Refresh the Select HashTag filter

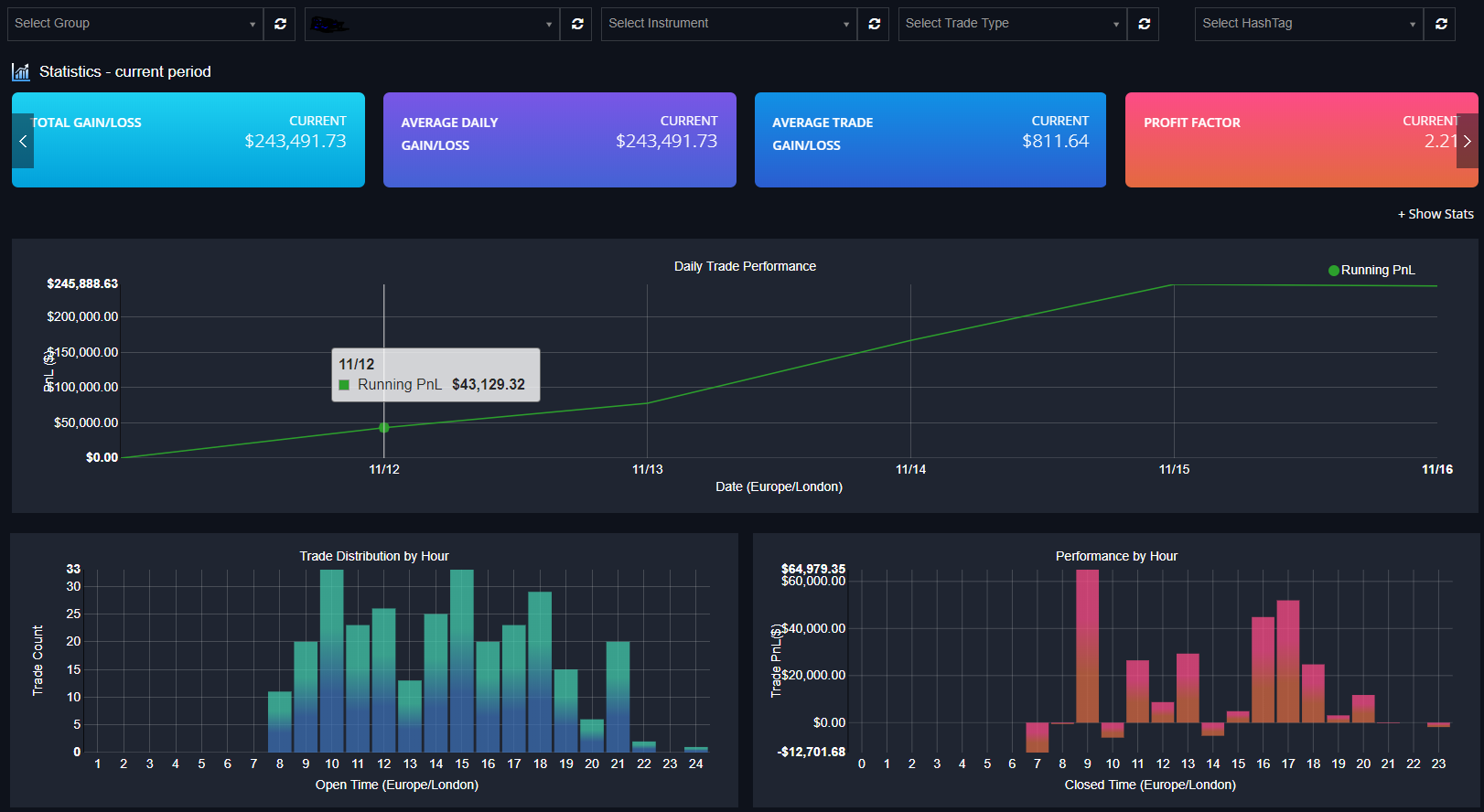(x=1441, y=24)
